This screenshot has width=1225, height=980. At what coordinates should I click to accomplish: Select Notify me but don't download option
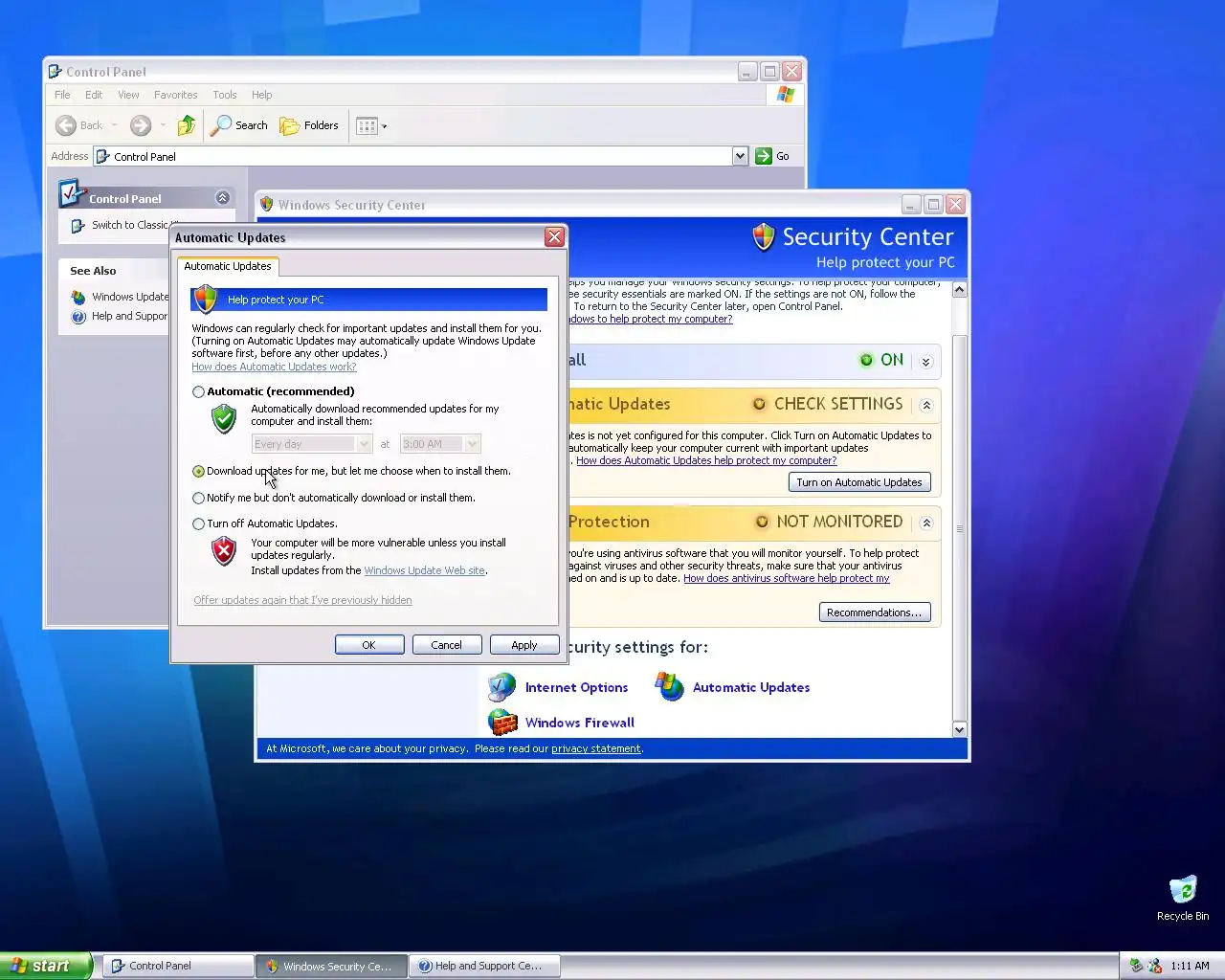tap(198, 498)
